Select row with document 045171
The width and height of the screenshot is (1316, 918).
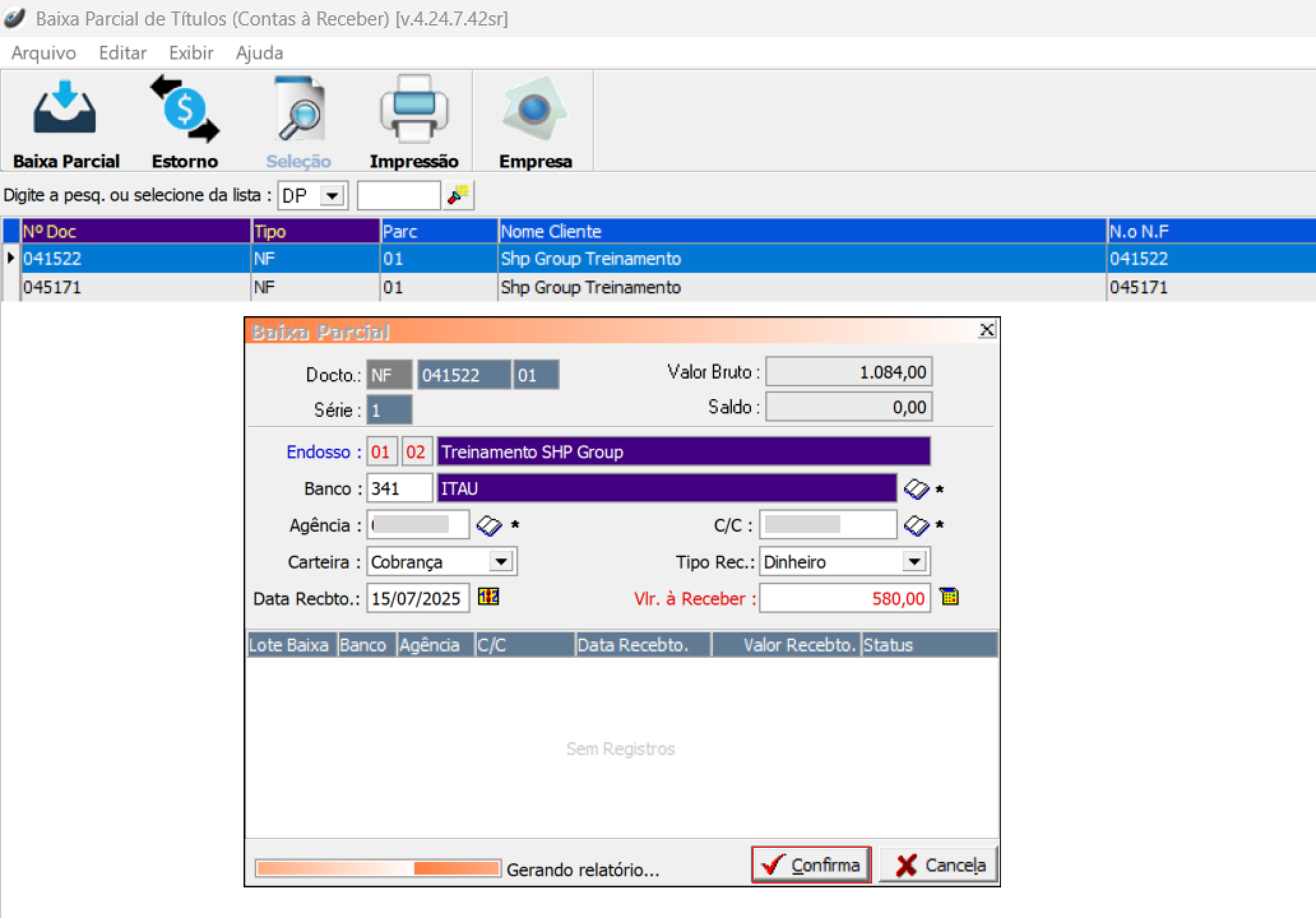(52, 288)
